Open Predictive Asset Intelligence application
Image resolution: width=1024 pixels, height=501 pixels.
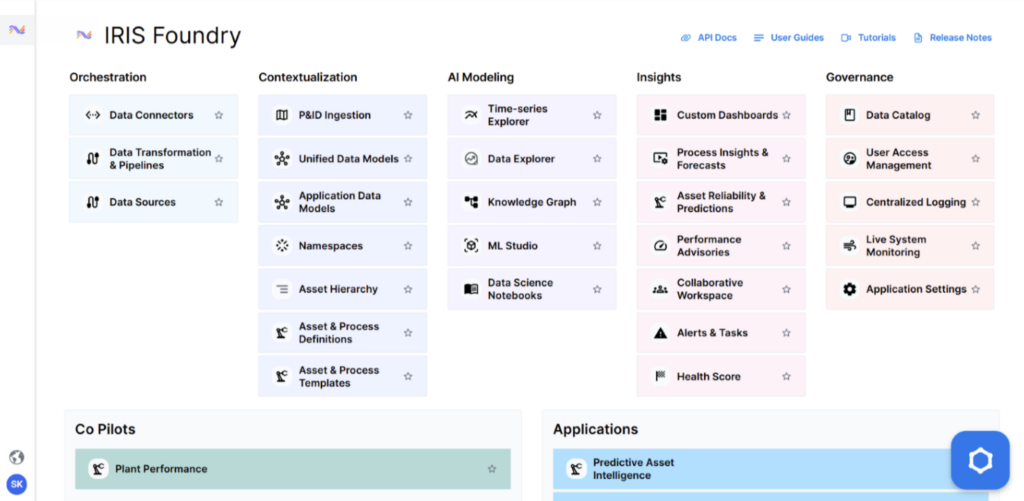771,469
